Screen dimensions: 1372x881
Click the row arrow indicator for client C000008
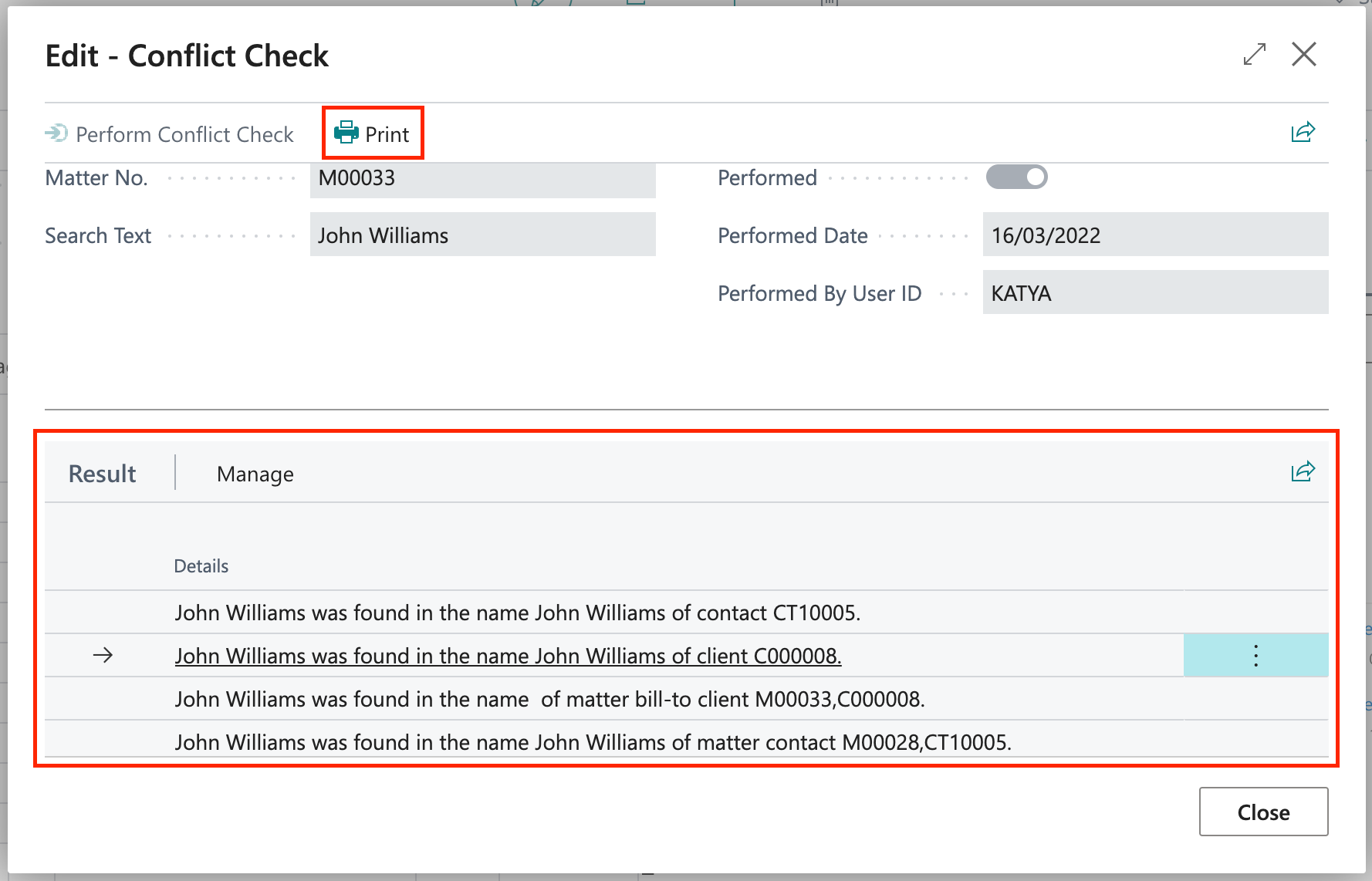(x=103, y=656)
